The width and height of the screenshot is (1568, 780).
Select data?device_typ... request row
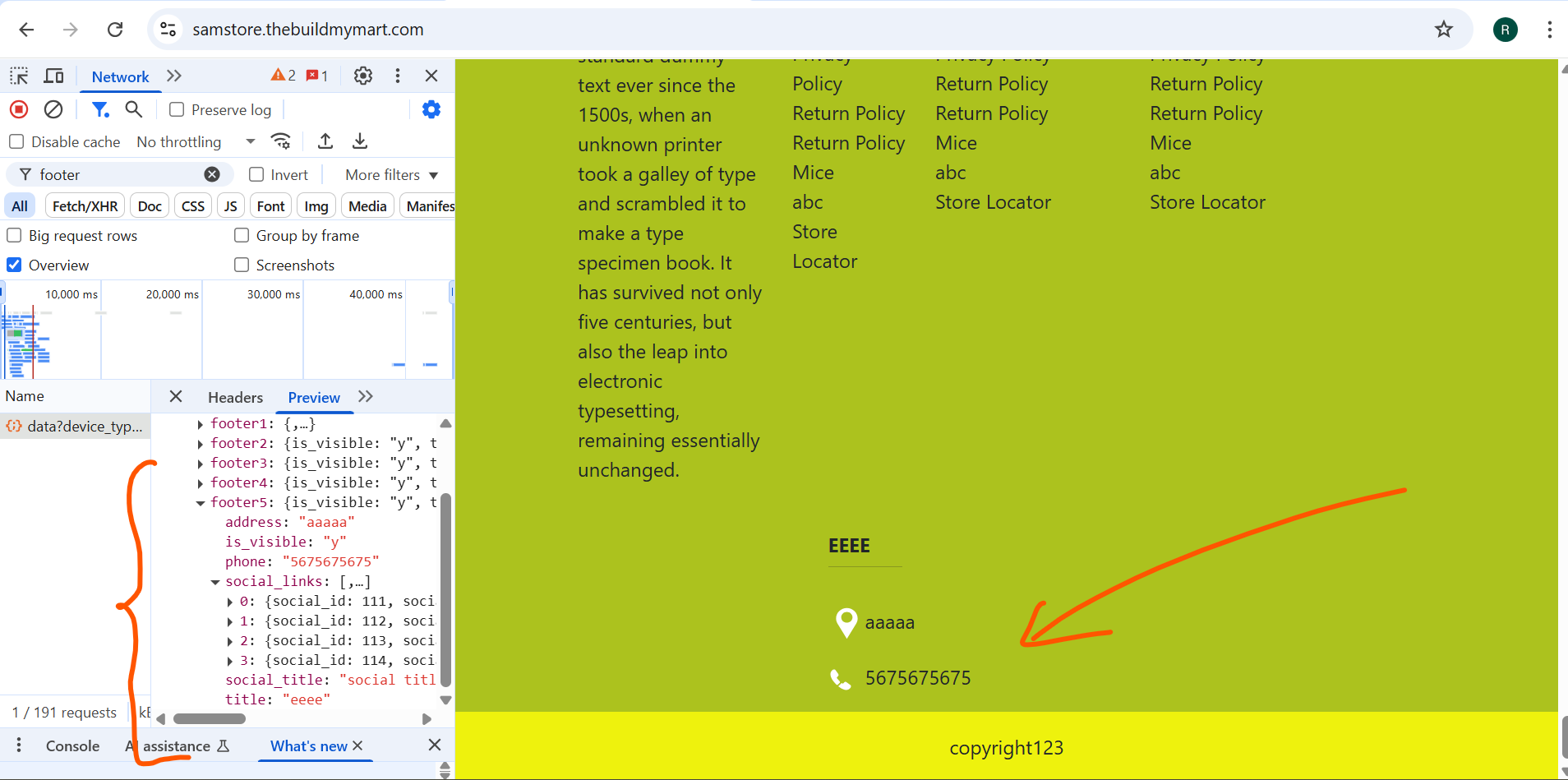coord(76,426)
